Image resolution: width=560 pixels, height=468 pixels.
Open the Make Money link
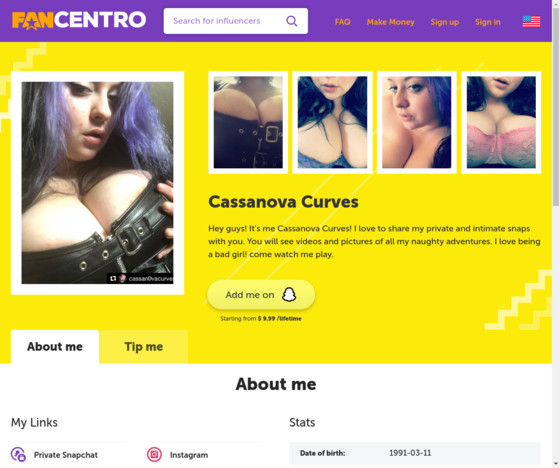coord(390,22)
